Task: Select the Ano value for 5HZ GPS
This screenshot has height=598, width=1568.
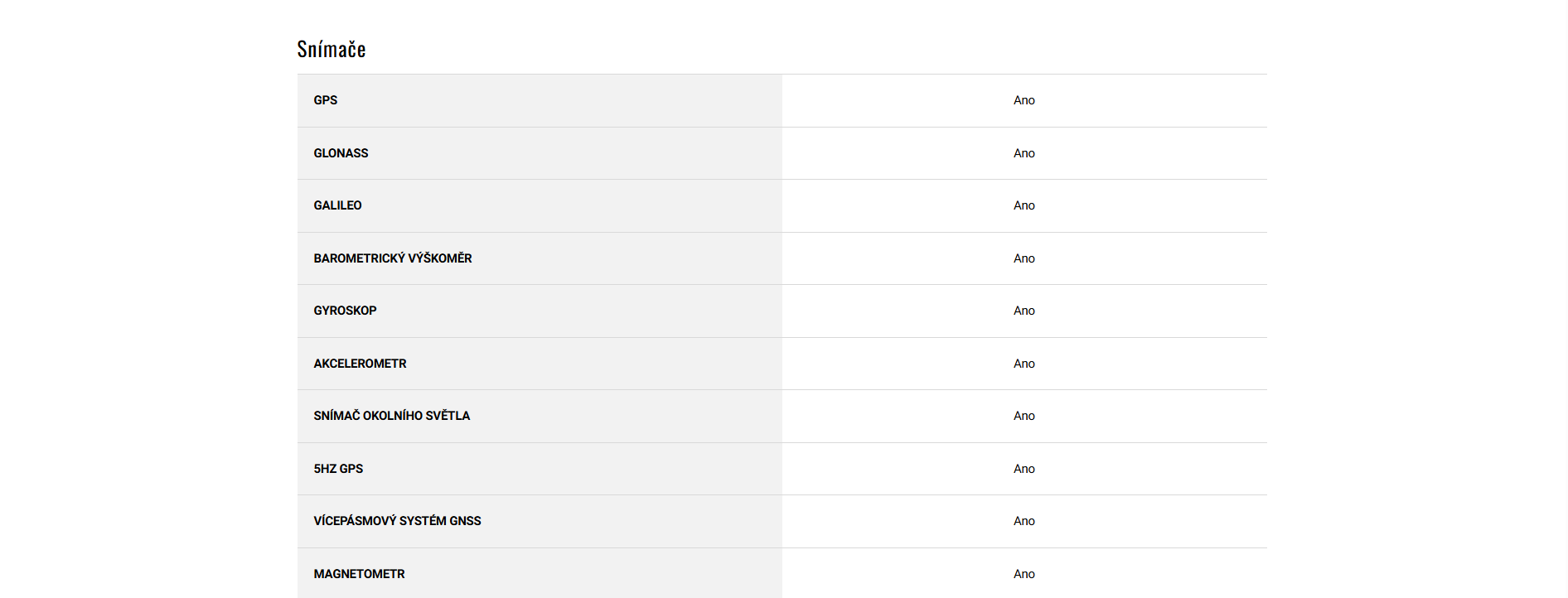Action: click(1024, 469)
